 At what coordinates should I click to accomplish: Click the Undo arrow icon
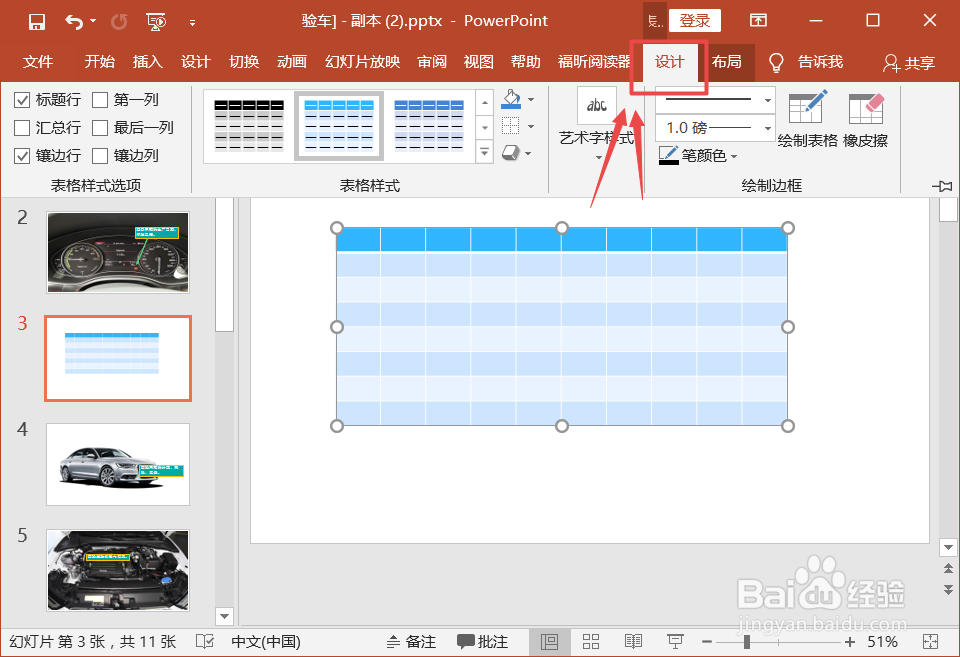[73, 22]
